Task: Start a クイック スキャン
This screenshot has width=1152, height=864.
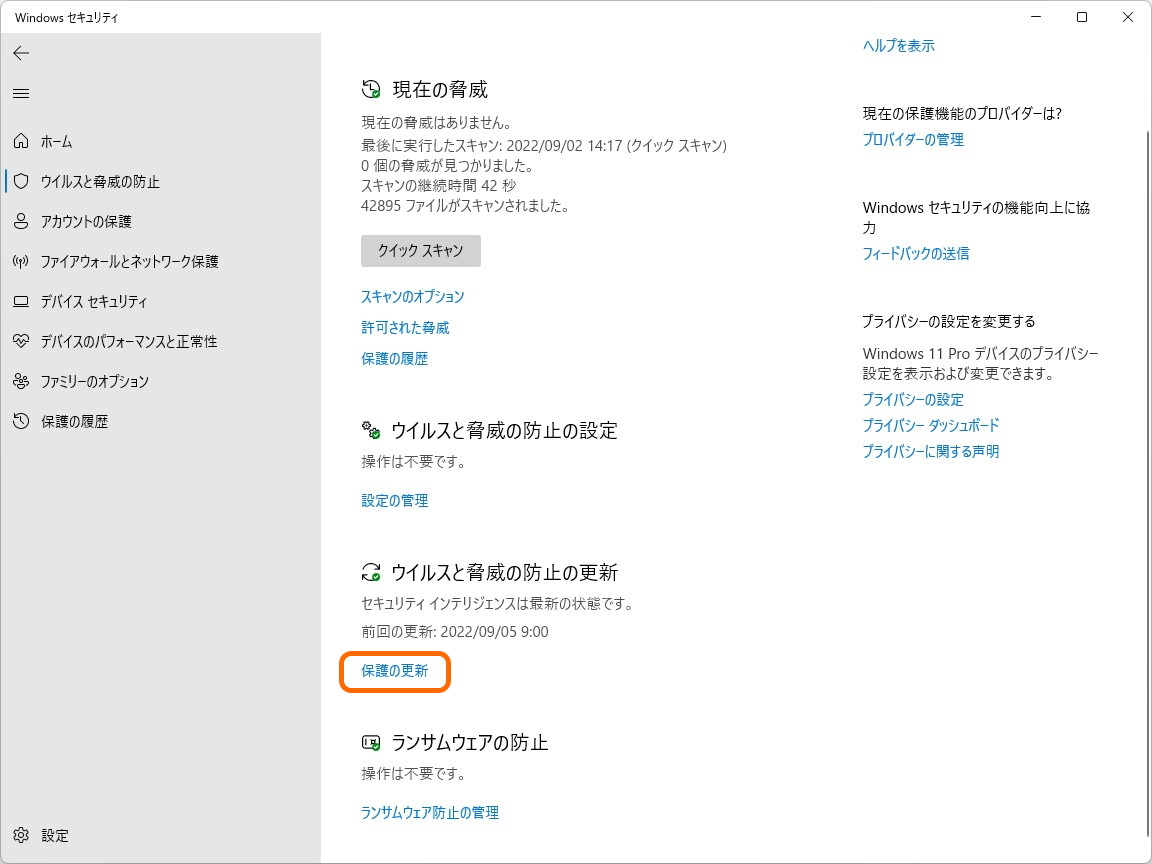Action: click(x=420, y=251)
